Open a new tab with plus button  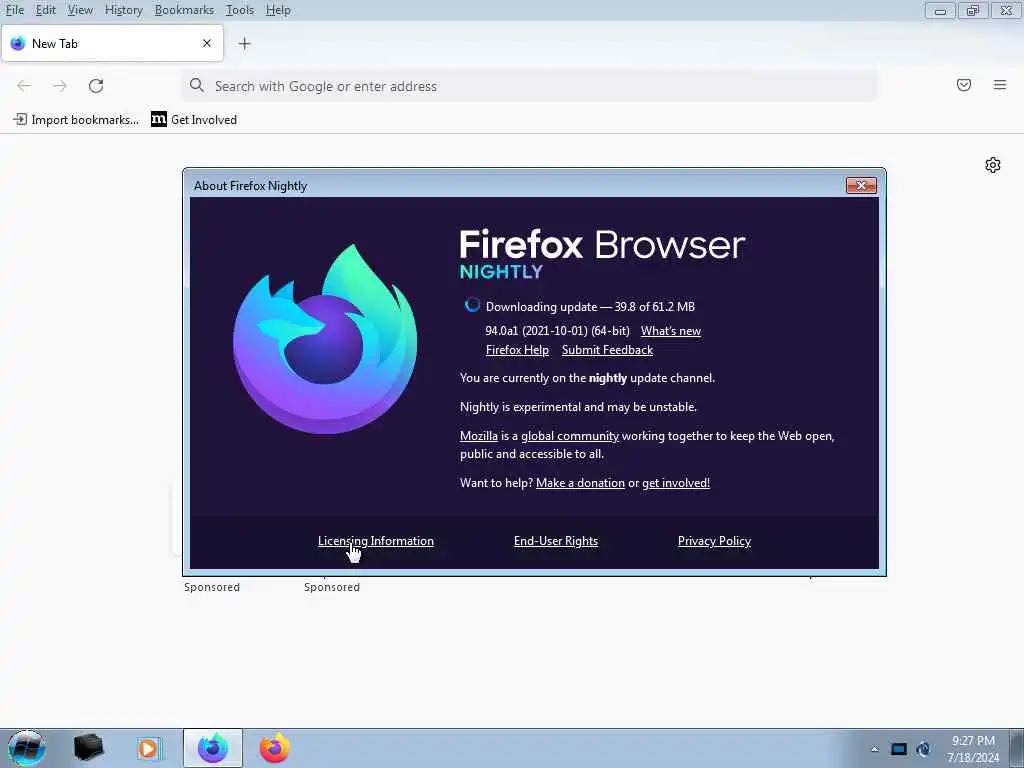(244, 44)
